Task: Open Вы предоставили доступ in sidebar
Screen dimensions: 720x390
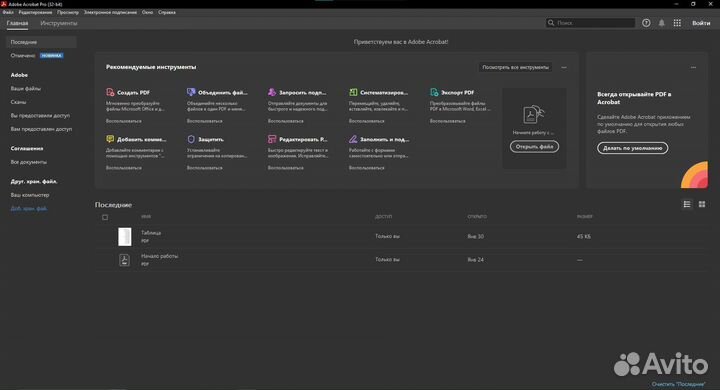Action: tap(40, 116)
